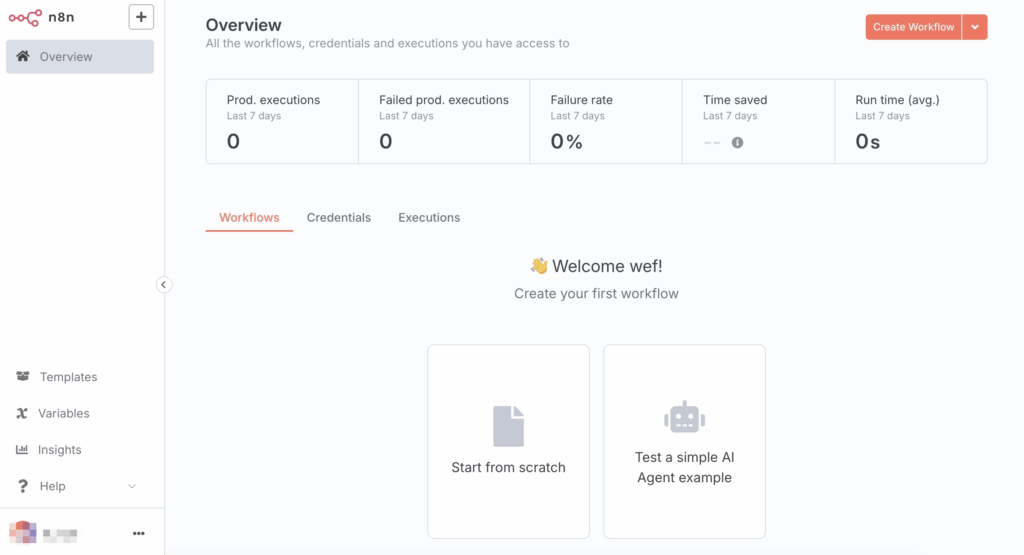Open Insights in the sidebar
Image resolution: width=1024 pixels, height=555 pixels.
click(x=59, y=450)
